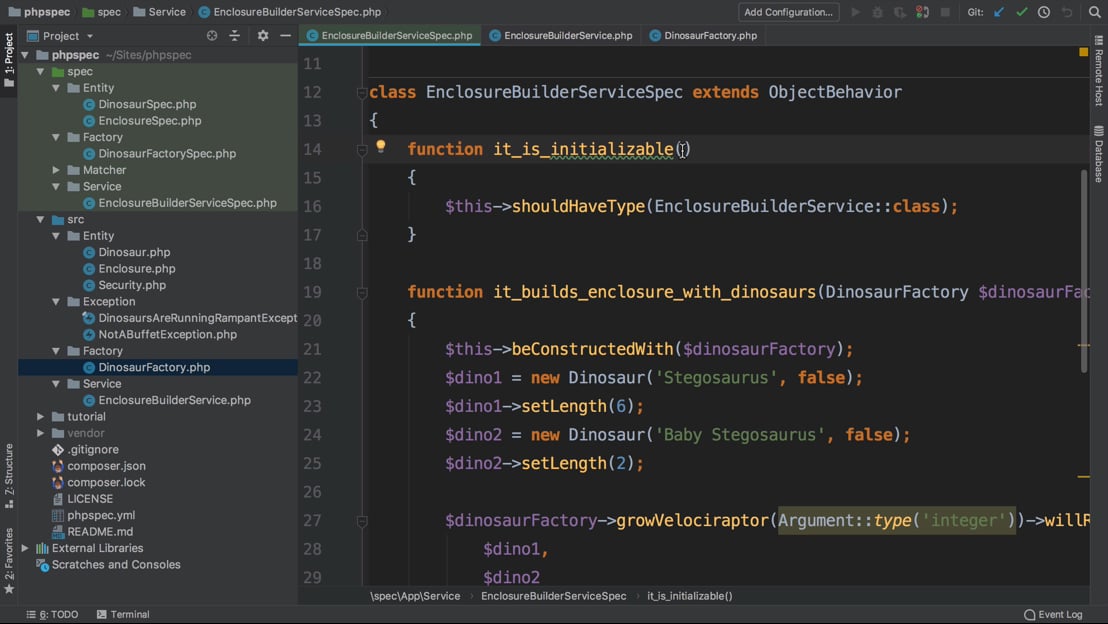Click EnclosureBuilderServiceSpec in bottom breadcrumb
1108x624 pixels.
coord(553,596)
